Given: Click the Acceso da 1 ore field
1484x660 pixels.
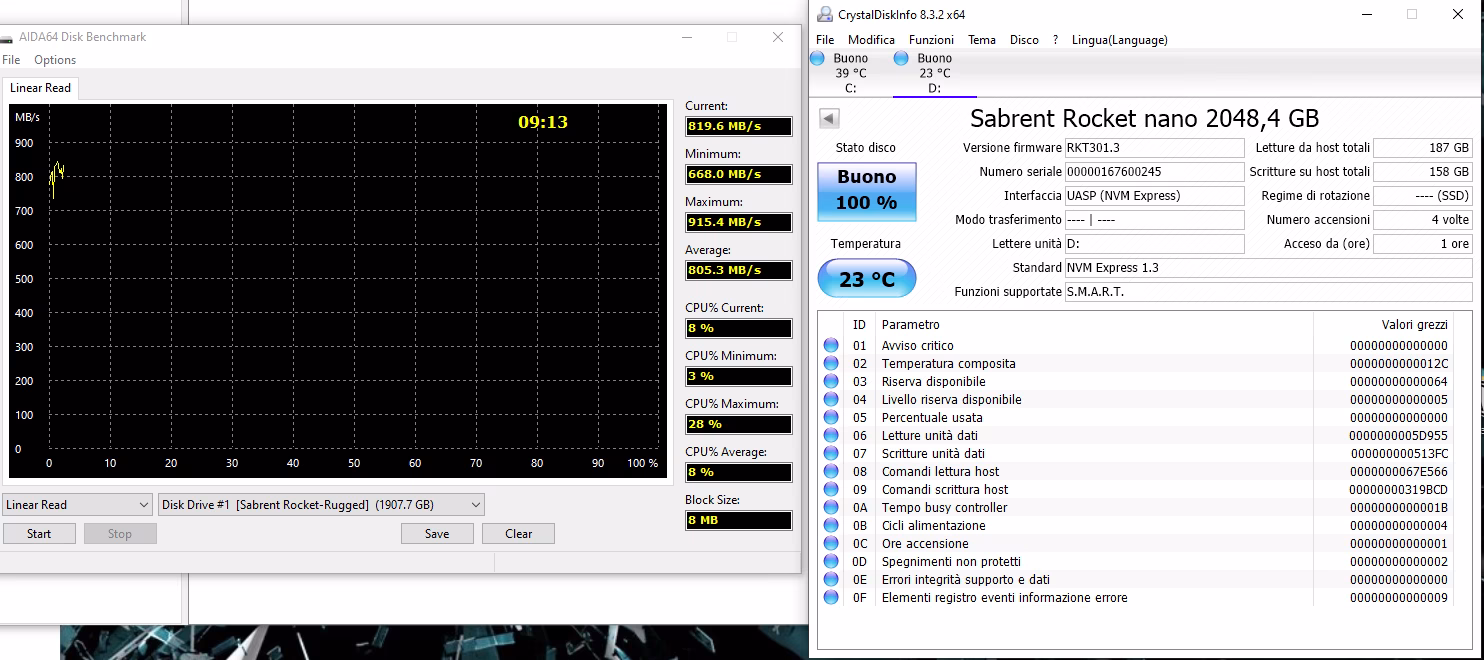Looking at the screenshot, I should pyautogui.click(x=1423, y=244).
